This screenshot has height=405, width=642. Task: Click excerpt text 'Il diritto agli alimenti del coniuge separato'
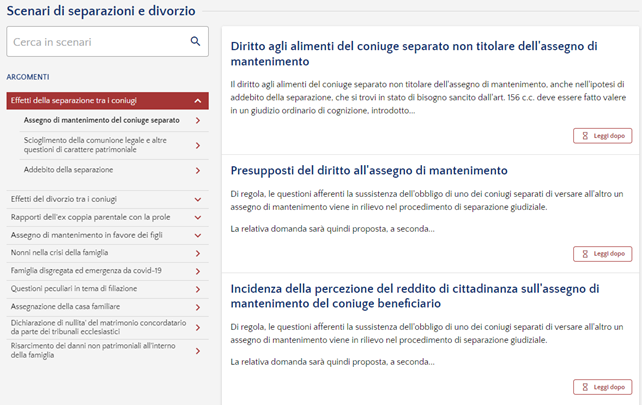point(428,97)
